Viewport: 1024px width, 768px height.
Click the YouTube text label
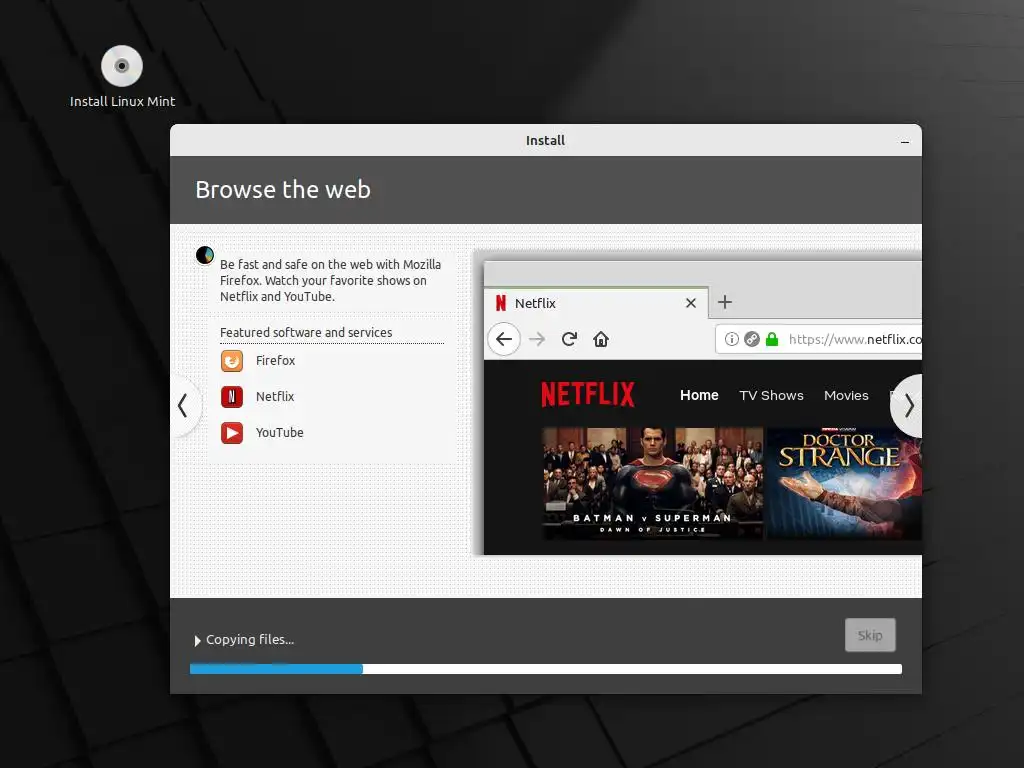click(280, 432)
